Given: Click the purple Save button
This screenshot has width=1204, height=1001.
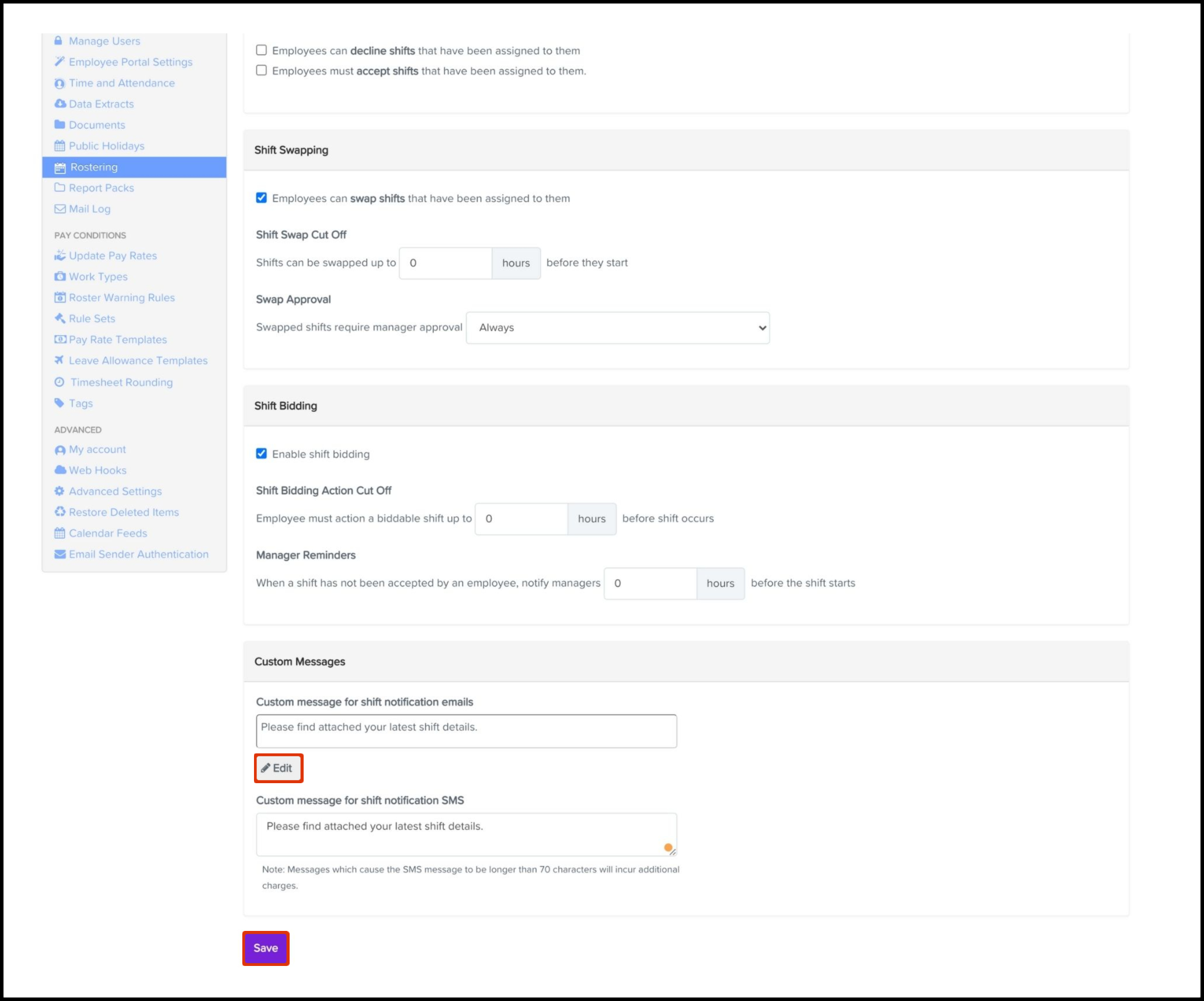Looking at the screenshot, I should (266, 948).
